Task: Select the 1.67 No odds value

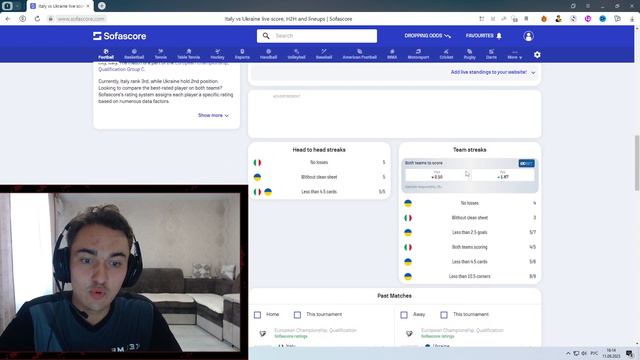Action: [503, 176]
